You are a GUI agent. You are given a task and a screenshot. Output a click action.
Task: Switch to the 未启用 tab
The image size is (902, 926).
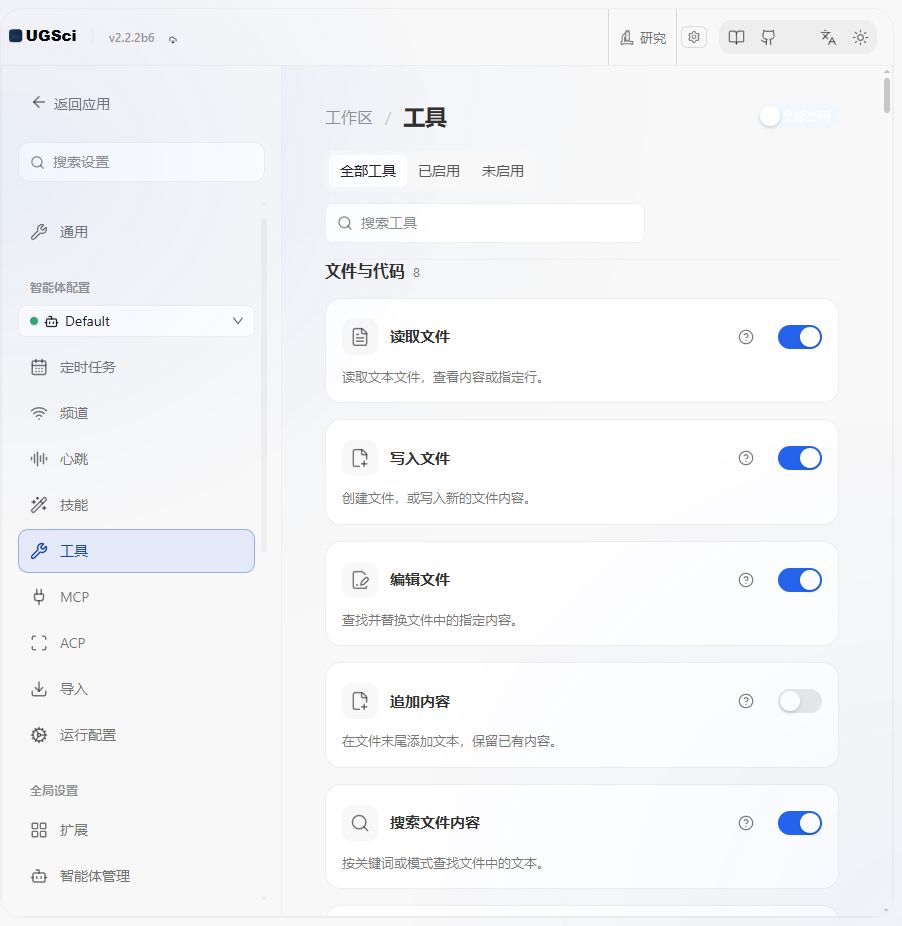(503, 171)
